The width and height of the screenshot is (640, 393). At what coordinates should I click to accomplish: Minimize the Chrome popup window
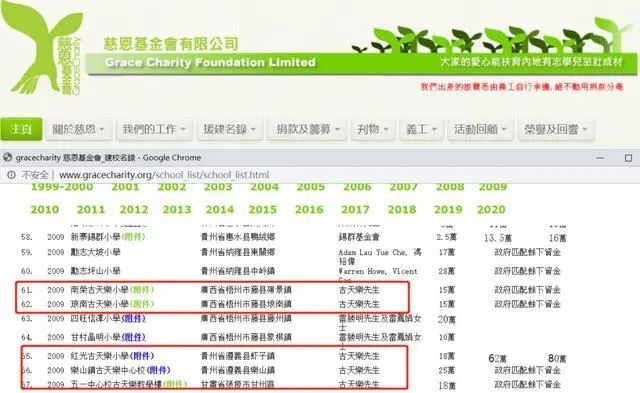click(x=600, y=158)
